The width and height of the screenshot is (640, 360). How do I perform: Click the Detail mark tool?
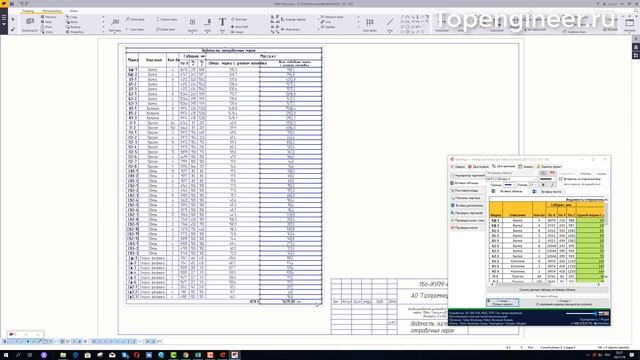166,29
